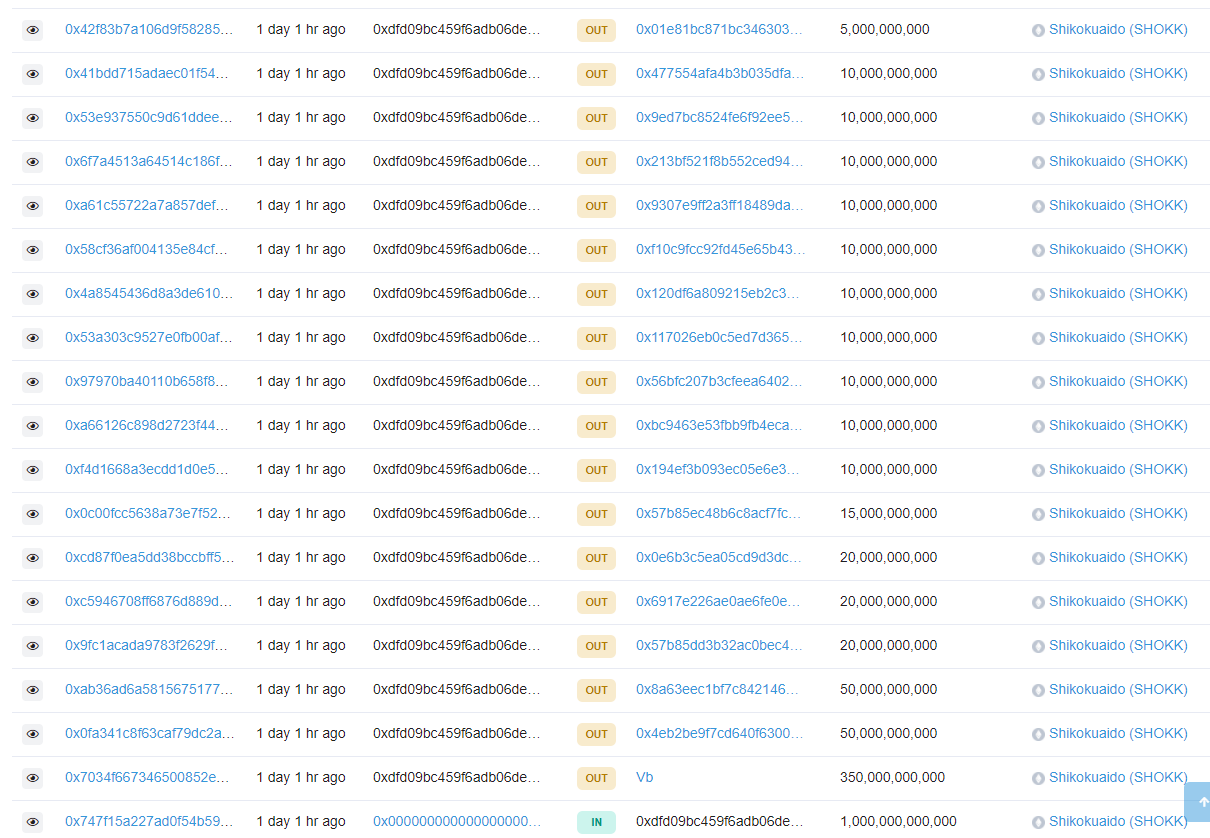1210x838 pixels.
Task: Click token icon in the 5,000,000,000 row
Action: 1038,30
